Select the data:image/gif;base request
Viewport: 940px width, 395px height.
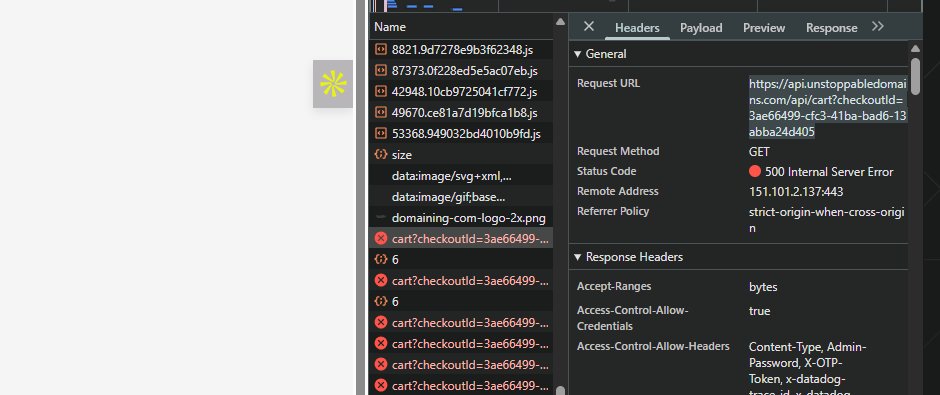point(460,197)
